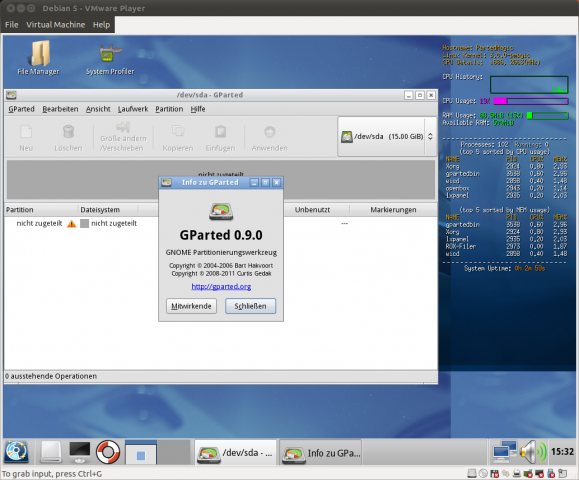
Task: Open the VMware Help menu
Action: [x=101, y=25]
